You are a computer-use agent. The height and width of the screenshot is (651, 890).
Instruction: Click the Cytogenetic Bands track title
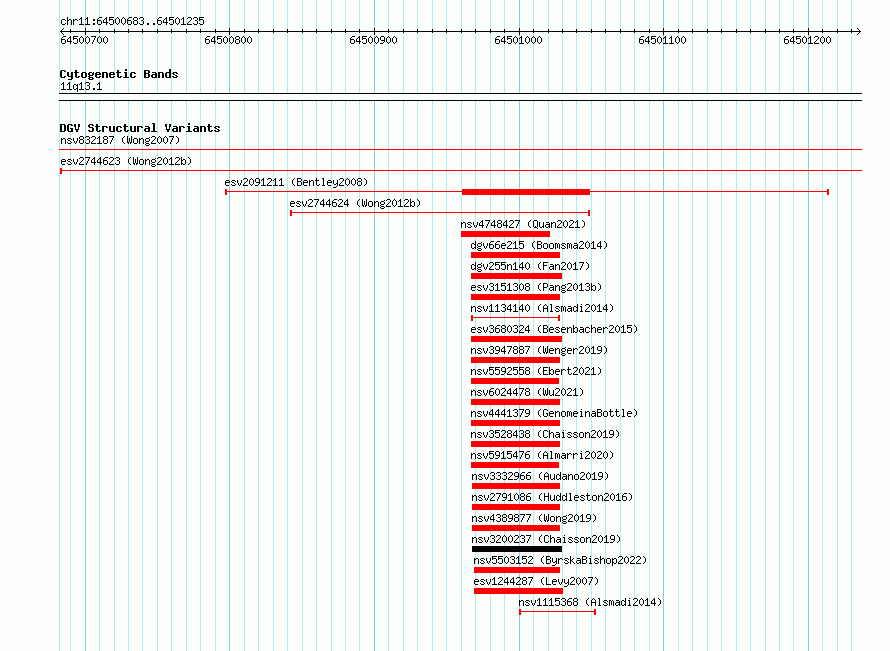point(119,74)
